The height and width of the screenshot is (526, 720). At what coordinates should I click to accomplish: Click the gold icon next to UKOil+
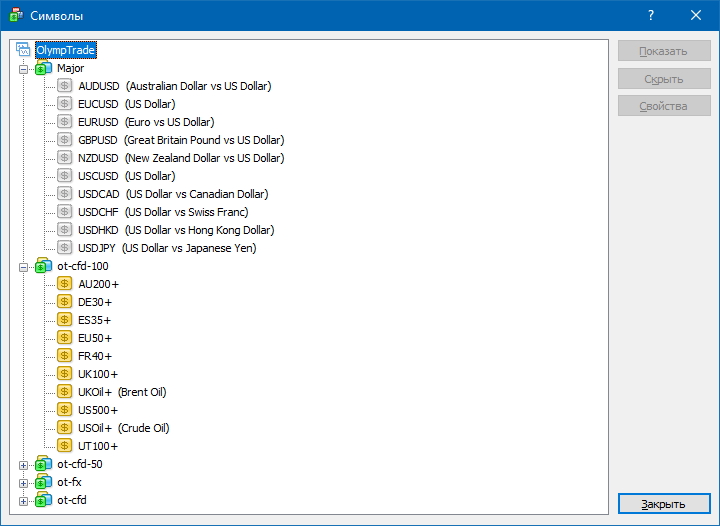(65, 392)
